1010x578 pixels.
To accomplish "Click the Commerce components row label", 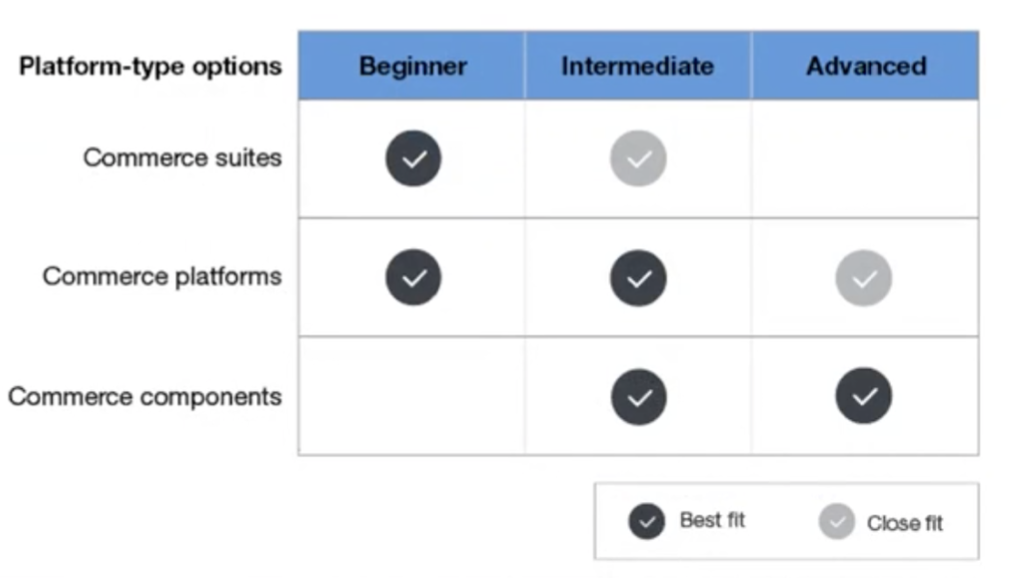I will [x=145, y=397].
